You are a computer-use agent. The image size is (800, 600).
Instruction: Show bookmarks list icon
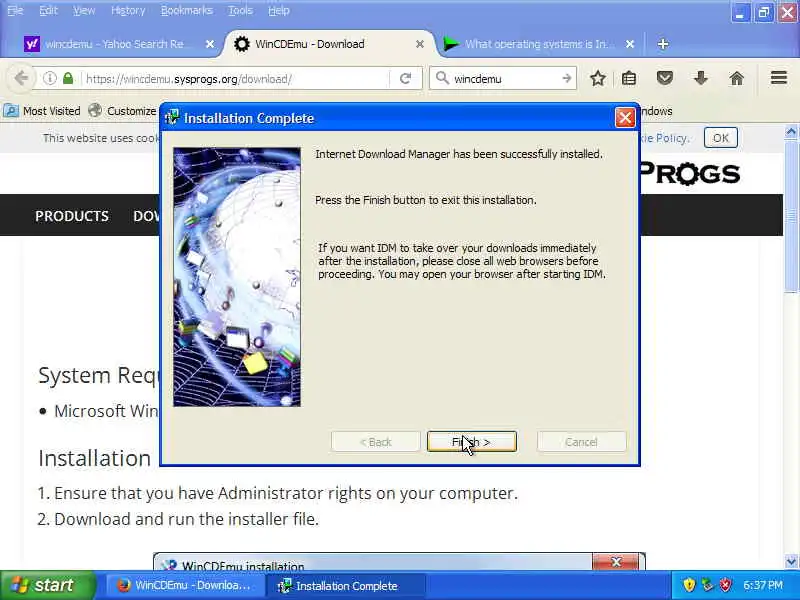[629, 79]
